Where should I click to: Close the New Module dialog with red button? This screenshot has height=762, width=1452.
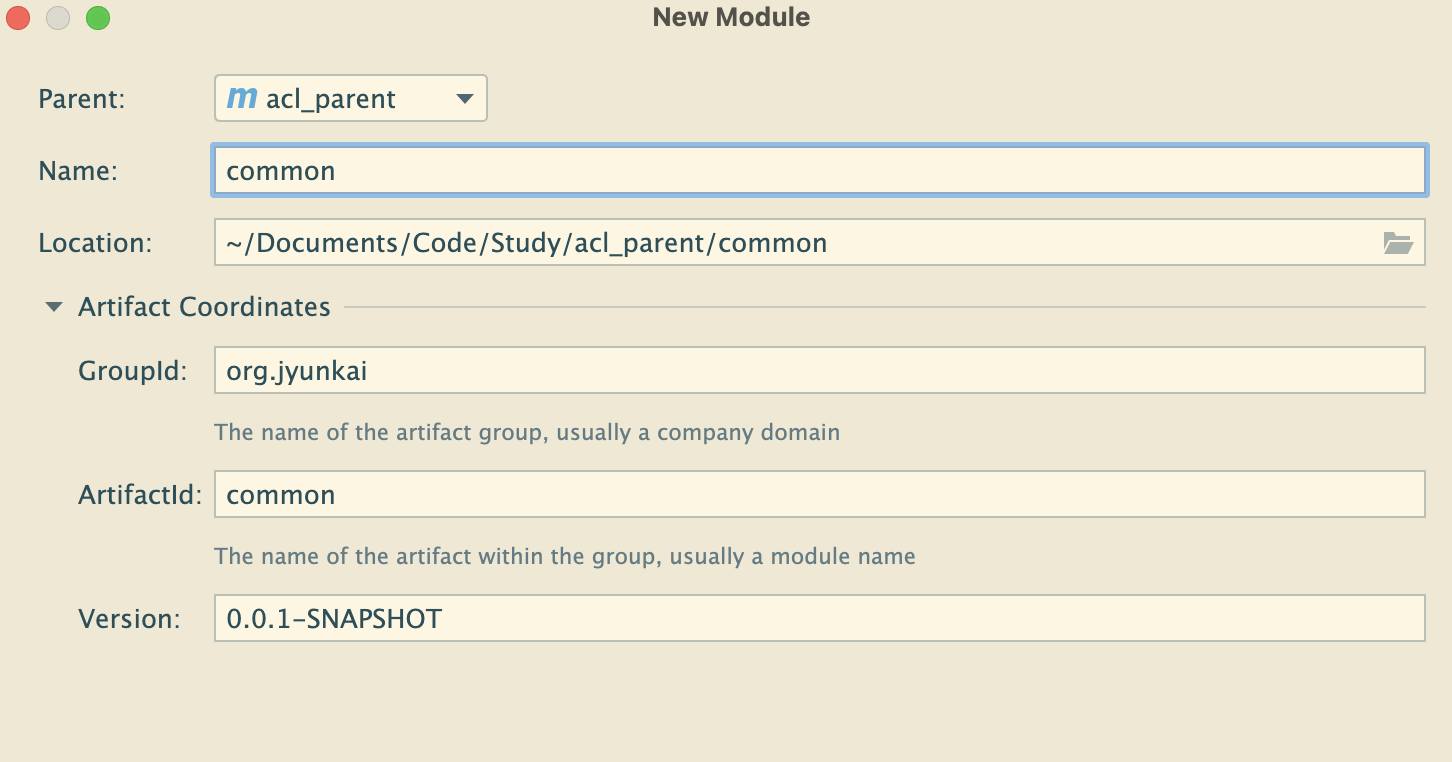coord(19,18)
